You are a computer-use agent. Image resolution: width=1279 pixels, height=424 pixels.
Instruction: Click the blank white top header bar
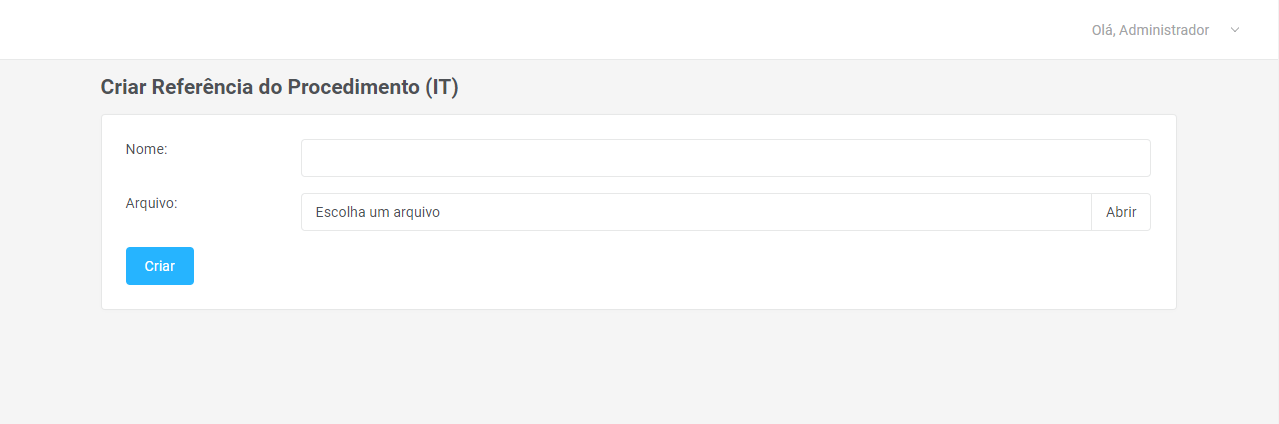[x=500, y=30]
